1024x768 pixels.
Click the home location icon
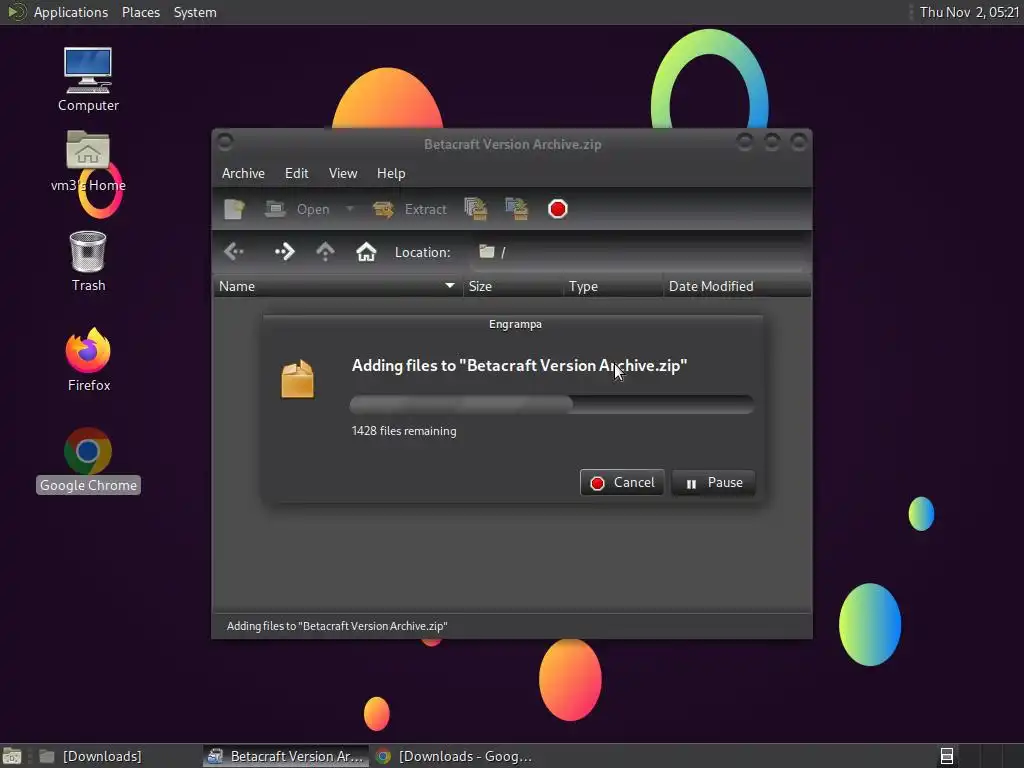(x=366, y=251)
